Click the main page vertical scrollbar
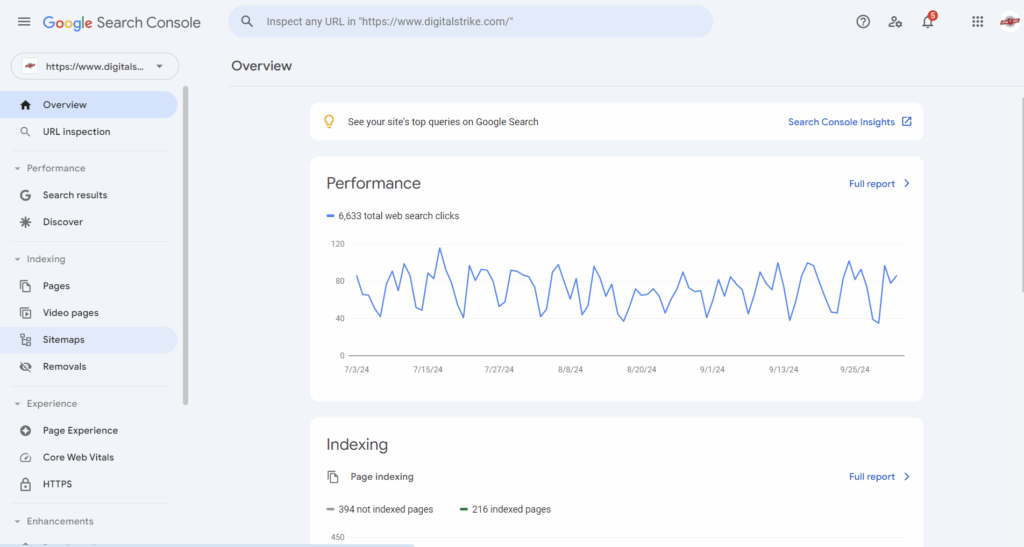 [1021, 195]
